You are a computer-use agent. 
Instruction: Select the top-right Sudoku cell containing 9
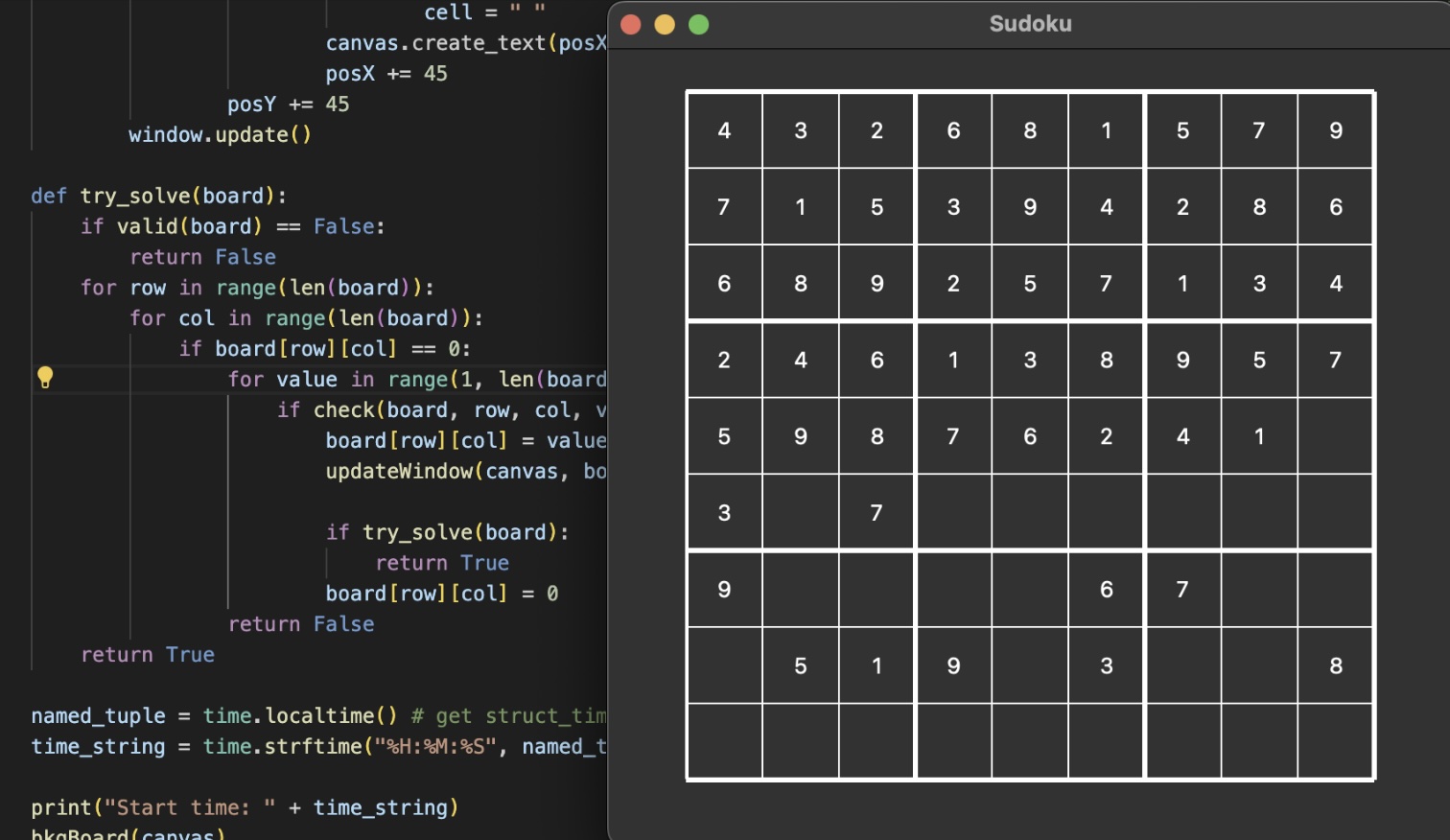[1335, 130]
